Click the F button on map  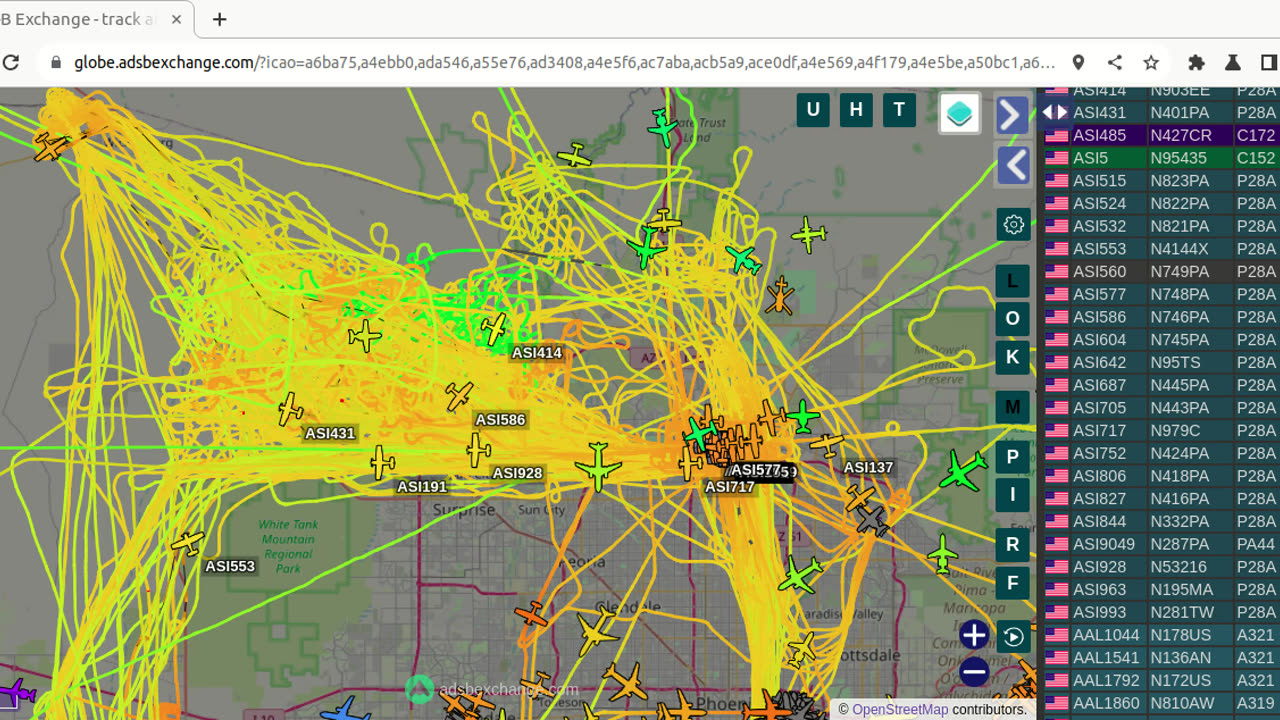tap(1012, 582)
